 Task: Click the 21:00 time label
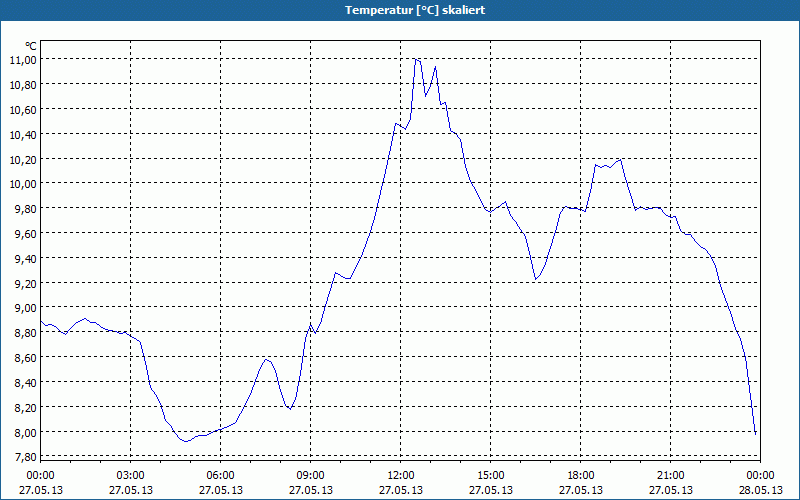click(670, 476)
